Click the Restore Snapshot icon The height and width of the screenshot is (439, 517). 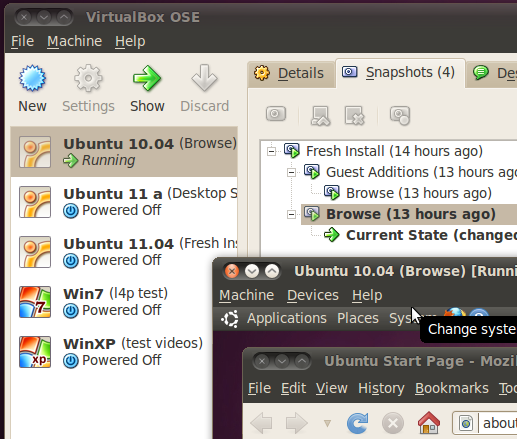(320, 116)
